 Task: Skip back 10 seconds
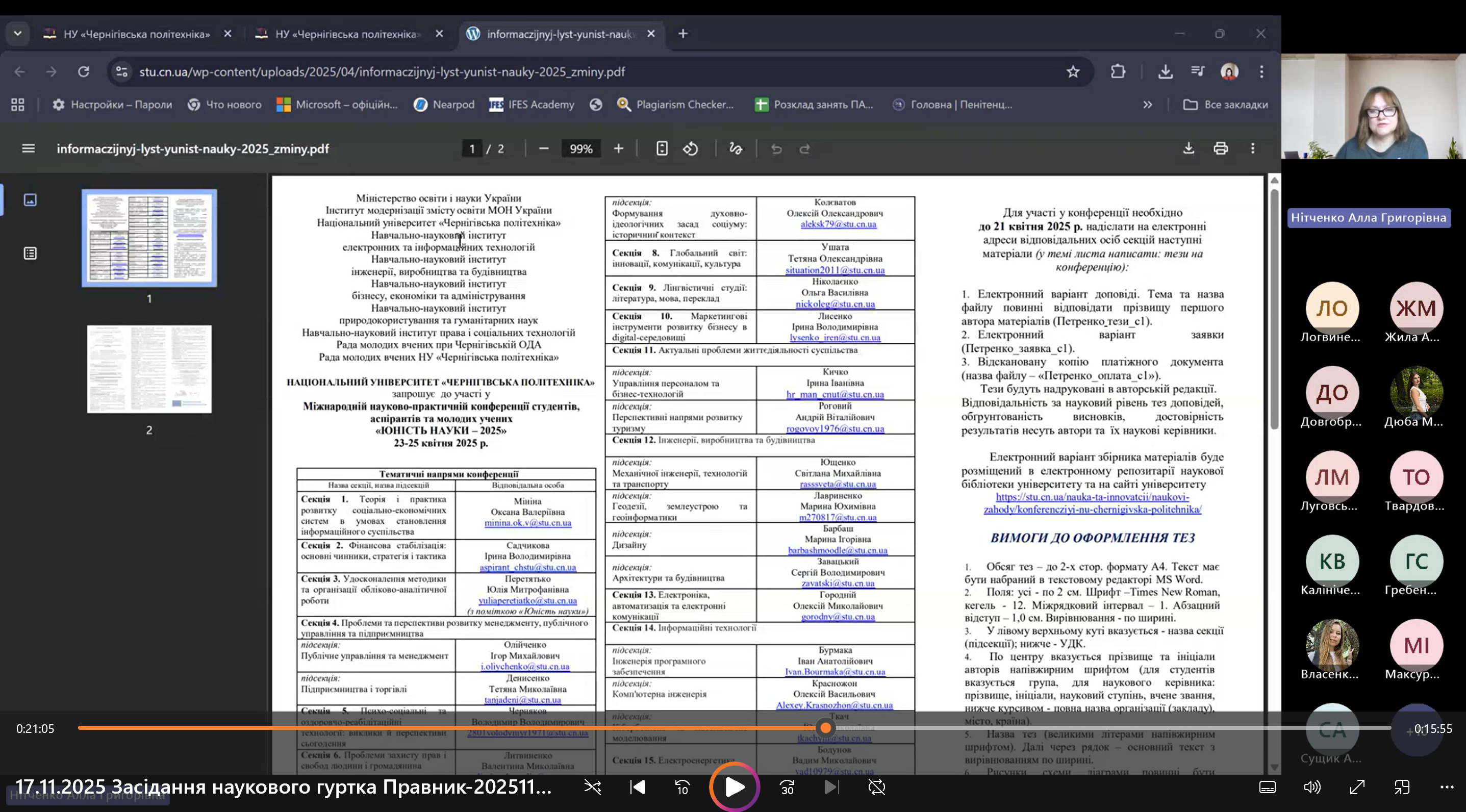tap(683, 788)
